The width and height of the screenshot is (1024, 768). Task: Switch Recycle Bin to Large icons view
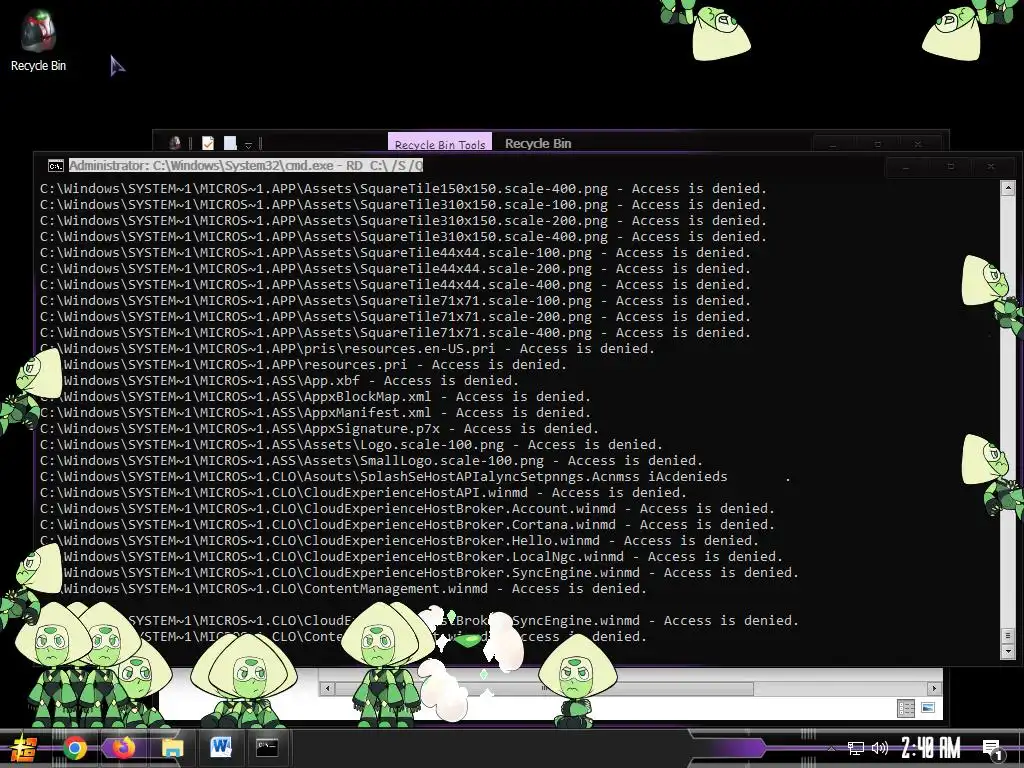[x=928, y=708]
